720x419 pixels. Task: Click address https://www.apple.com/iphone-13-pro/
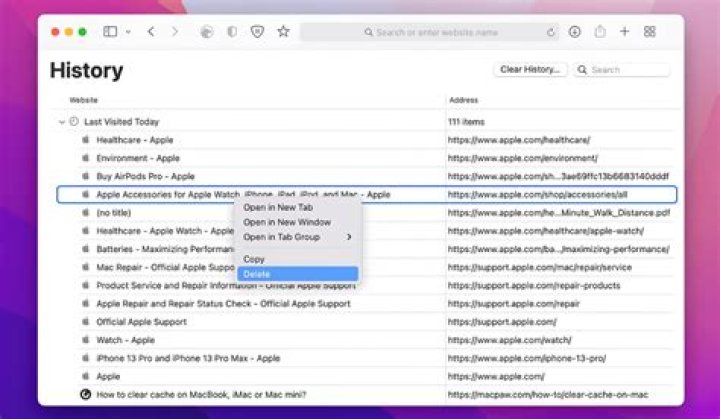pos(527,358)
